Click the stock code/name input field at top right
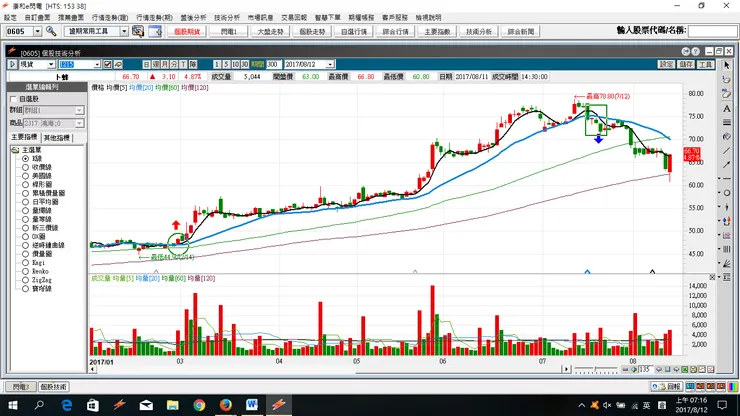 point(712,31)
